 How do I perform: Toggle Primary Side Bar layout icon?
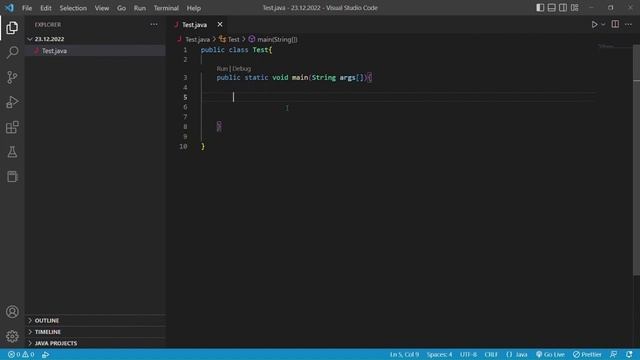(540, 8)
